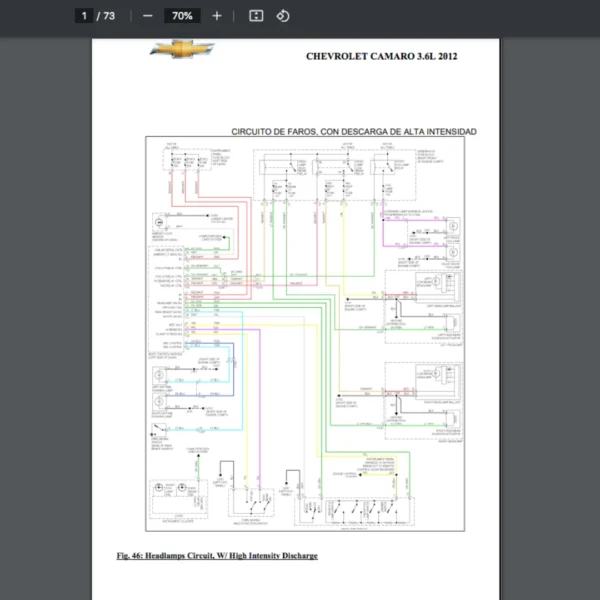Open the Fig. 46 Headlamps Circuit caption link
The height and width of the screenshot is (600, 600).
point(216,555)
